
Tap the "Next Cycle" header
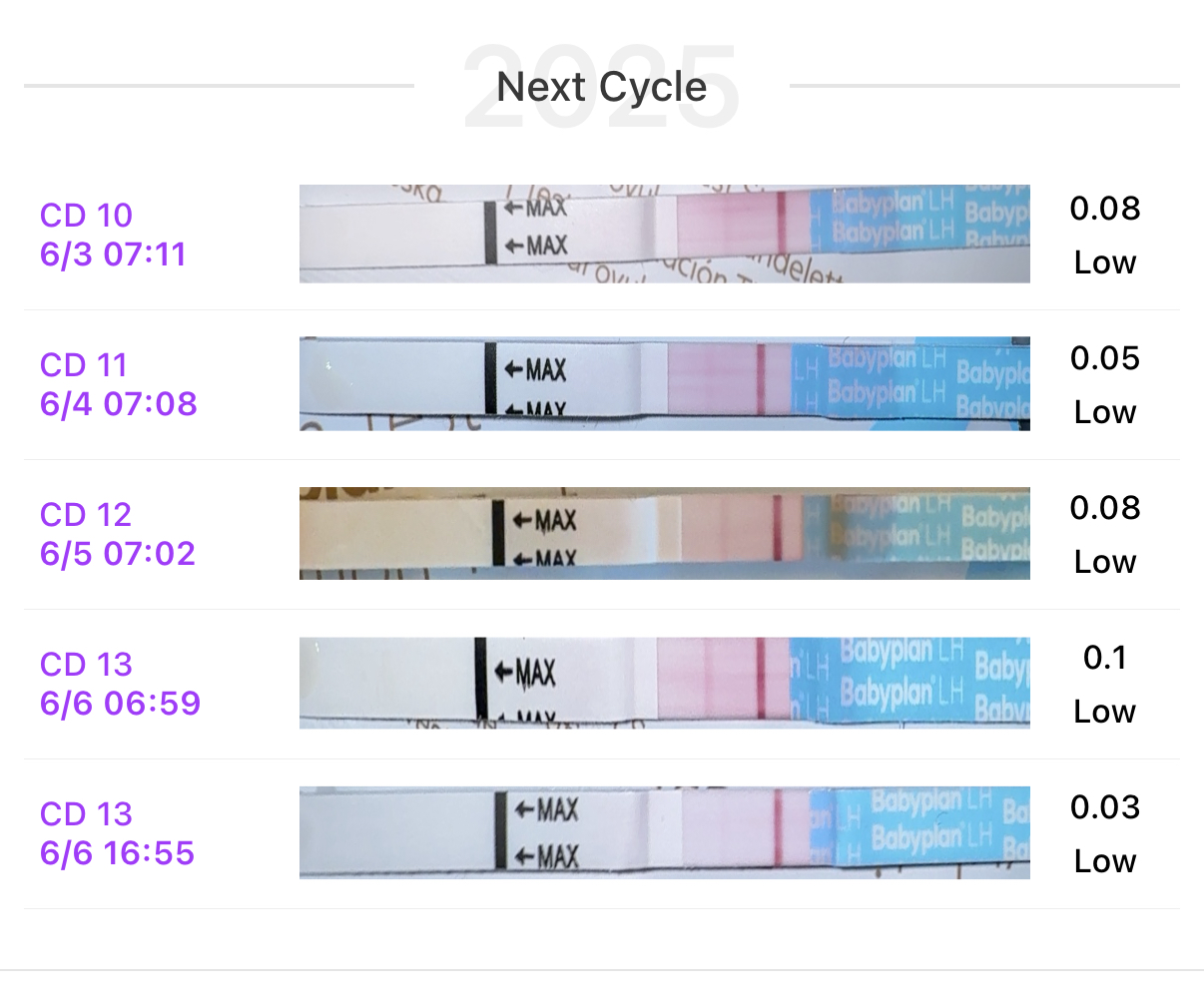[602, 87]
